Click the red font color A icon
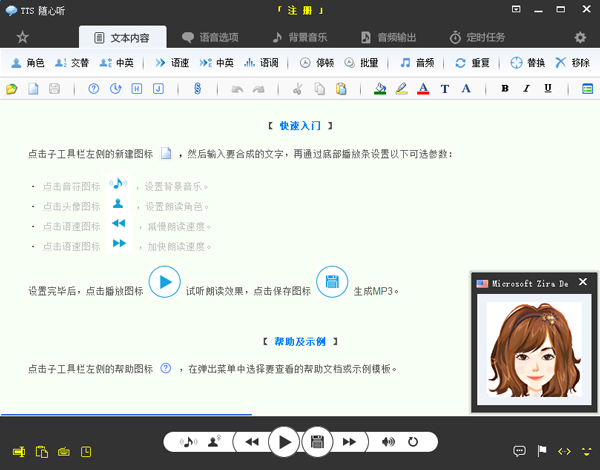Screen dimensions: 600x470 pos(422,89)
